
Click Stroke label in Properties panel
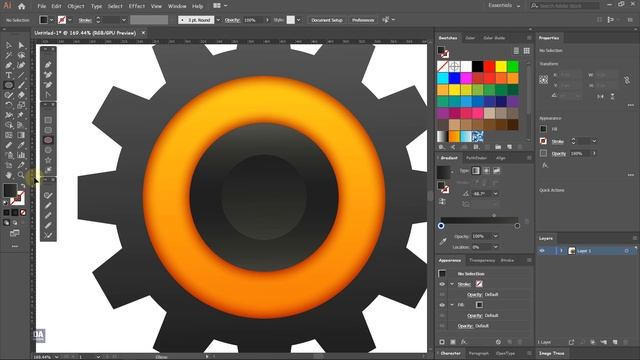(x=558, y=142)
